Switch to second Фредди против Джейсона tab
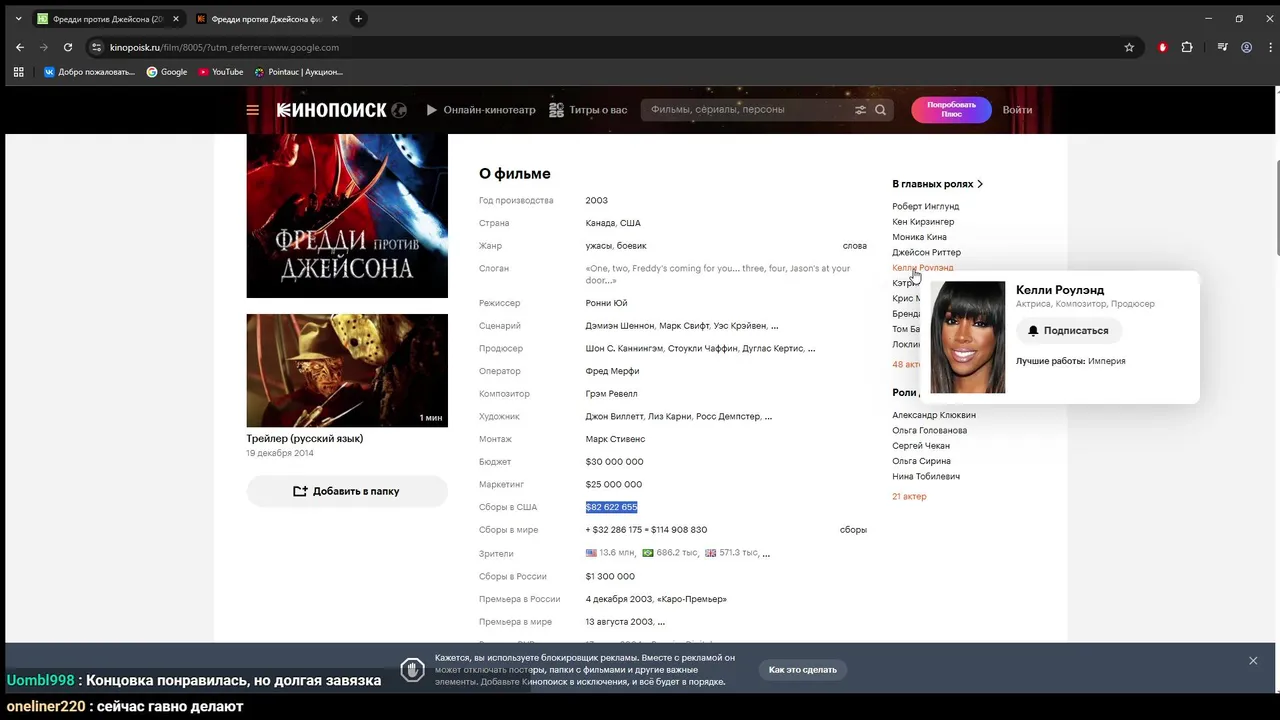1280x720 pixels. click(x=267, y=19)
